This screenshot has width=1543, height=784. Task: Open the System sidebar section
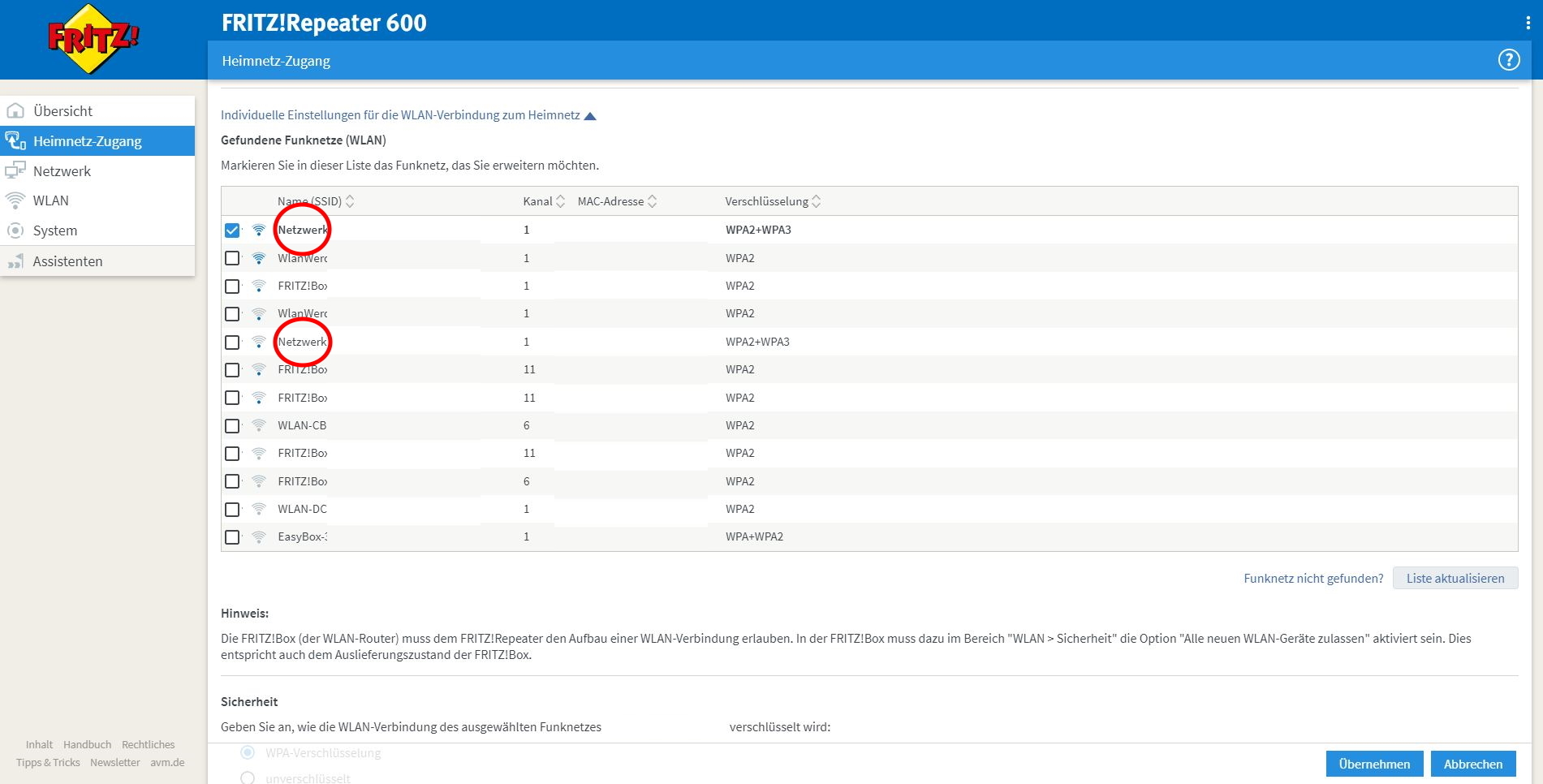pos(97,230)
